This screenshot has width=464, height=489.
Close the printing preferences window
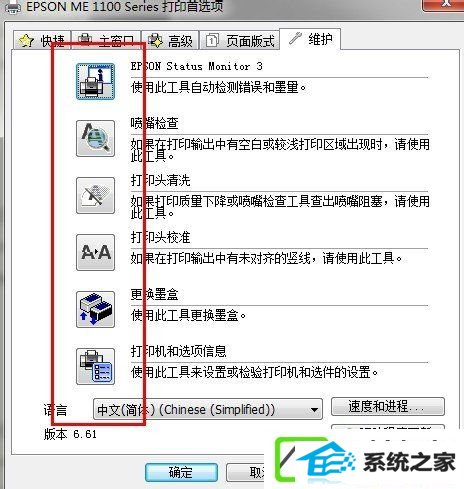tap(444, 4)
